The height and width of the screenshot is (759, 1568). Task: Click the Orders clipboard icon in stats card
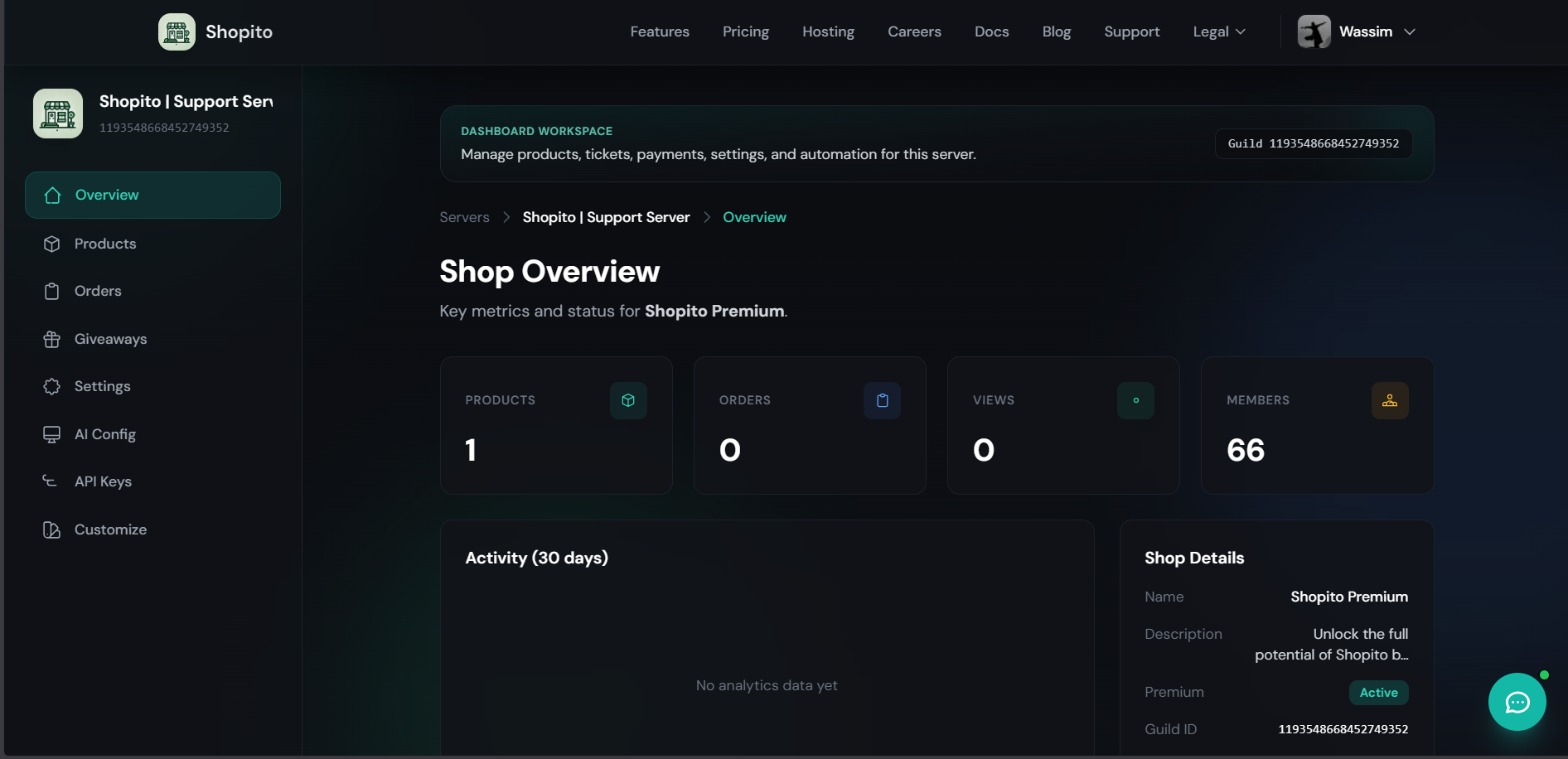tap(882, 400)
